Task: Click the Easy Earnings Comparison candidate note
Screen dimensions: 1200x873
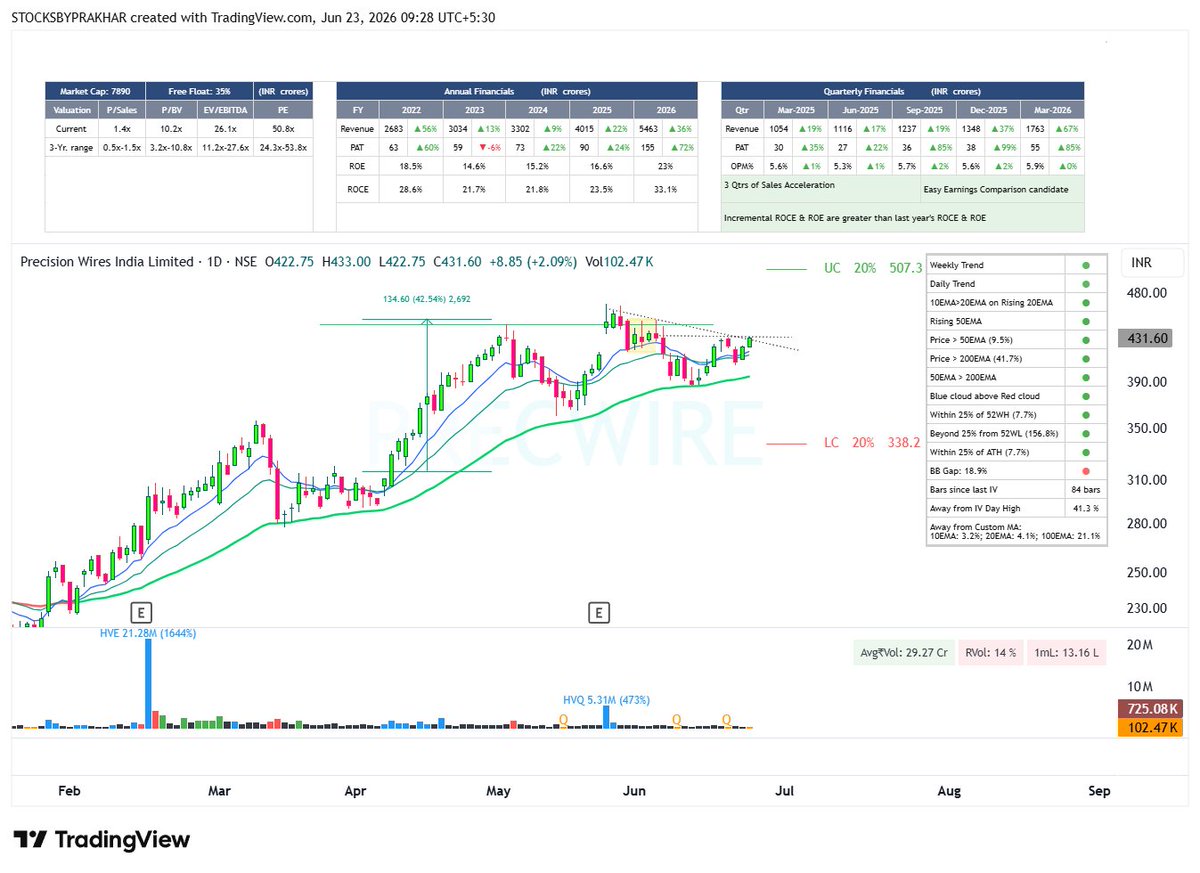Action: click(996, 189)
